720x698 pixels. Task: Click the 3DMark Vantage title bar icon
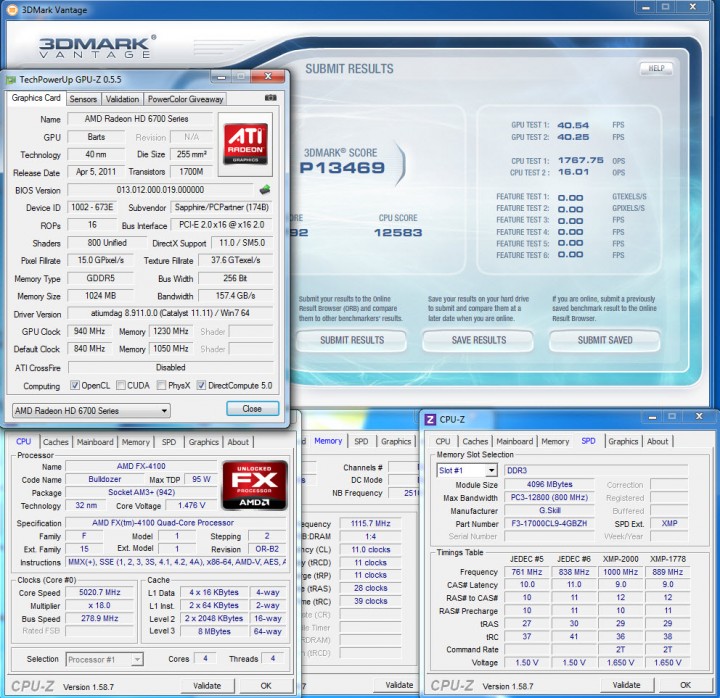coord(11,9)
